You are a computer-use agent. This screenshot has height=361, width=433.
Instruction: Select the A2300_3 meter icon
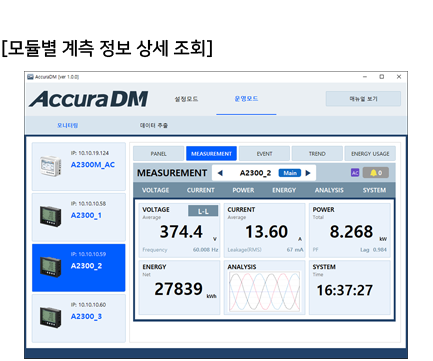(51, 317)
